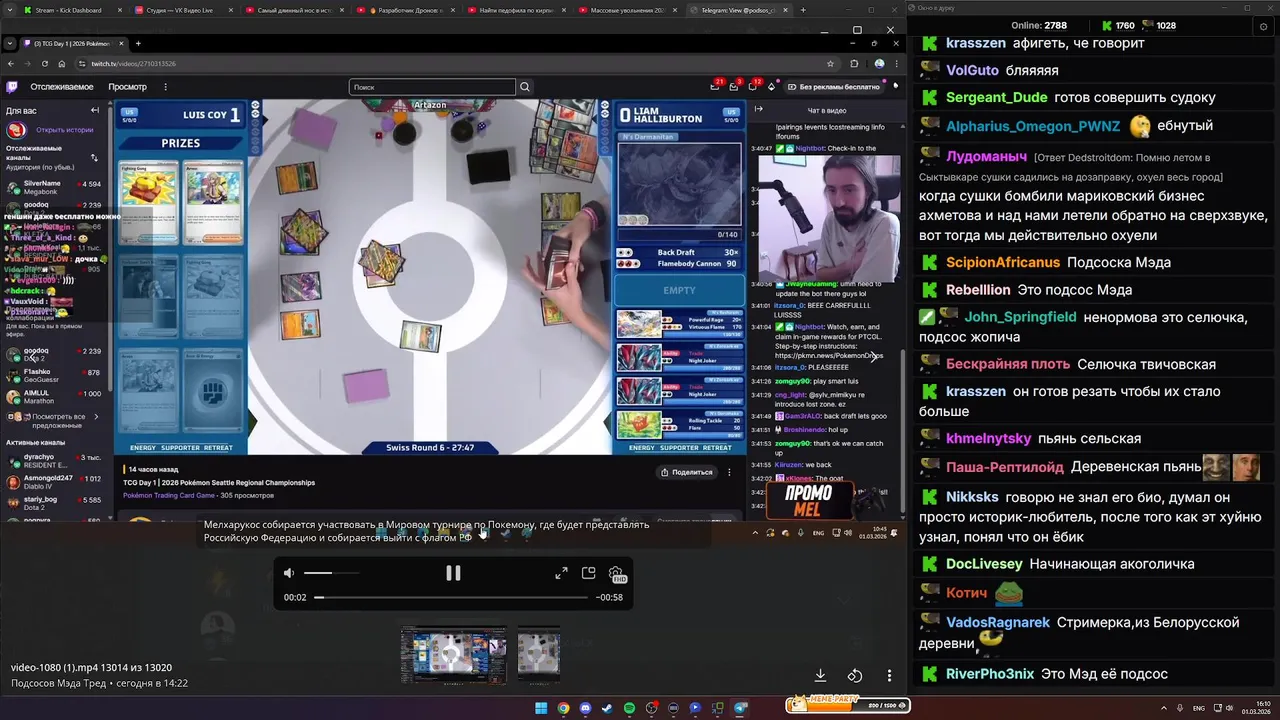Pause the playing Telegram video
Image resolution: width=1280 pixels, height=720 pixels.
click(453, 573)
